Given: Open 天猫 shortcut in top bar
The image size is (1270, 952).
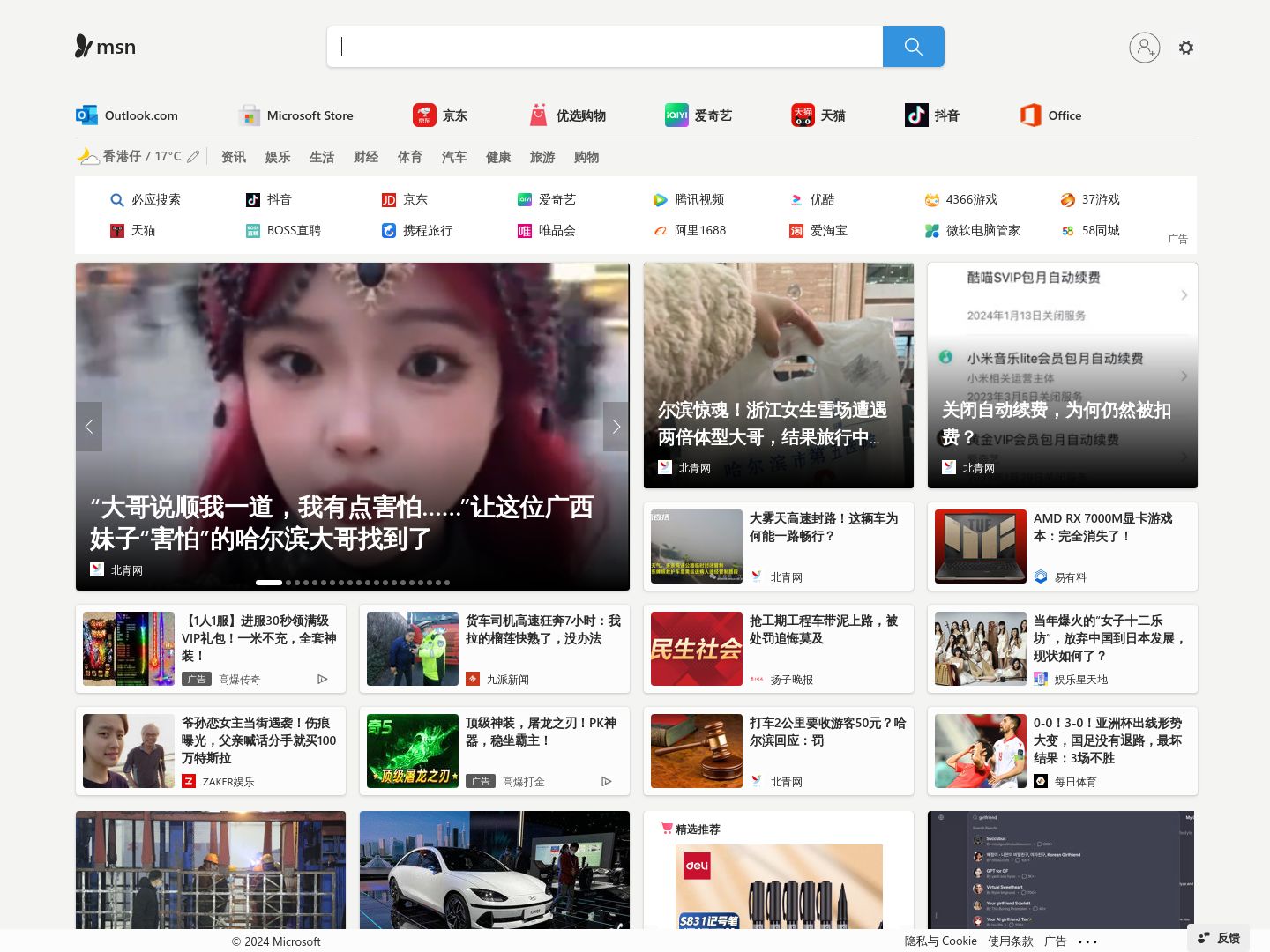Looking at the screenshot, I should click(x=818, y=115).
